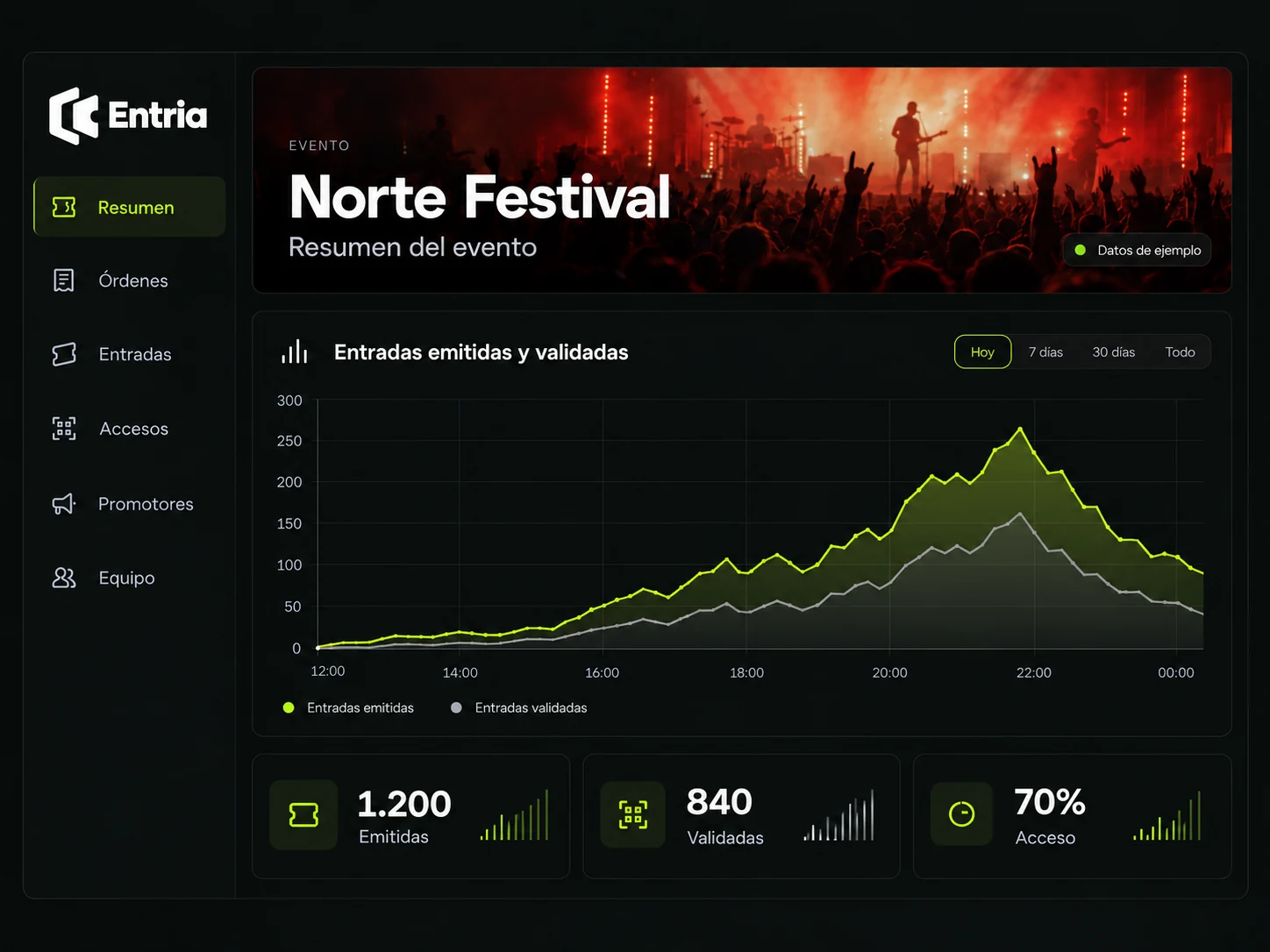Open the Entradas menu item

(130, 354)
